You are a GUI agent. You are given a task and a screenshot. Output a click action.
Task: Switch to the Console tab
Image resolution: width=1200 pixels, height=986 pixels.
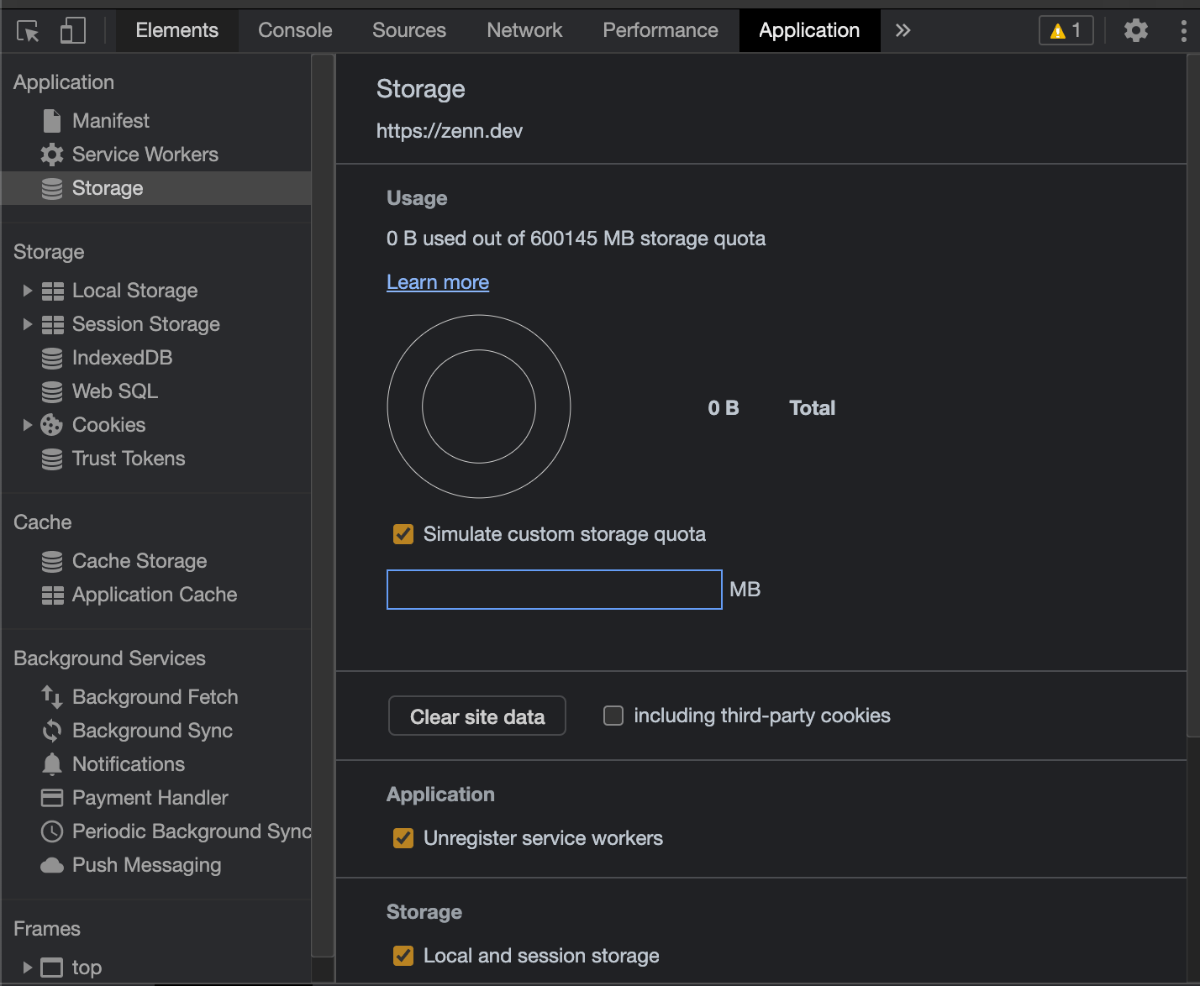(x=295, y=30)
